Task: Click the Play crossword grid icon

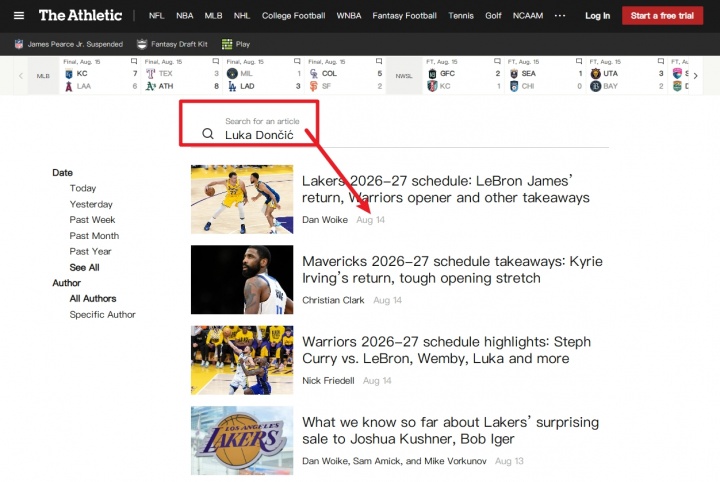Action: pos(227,44)
